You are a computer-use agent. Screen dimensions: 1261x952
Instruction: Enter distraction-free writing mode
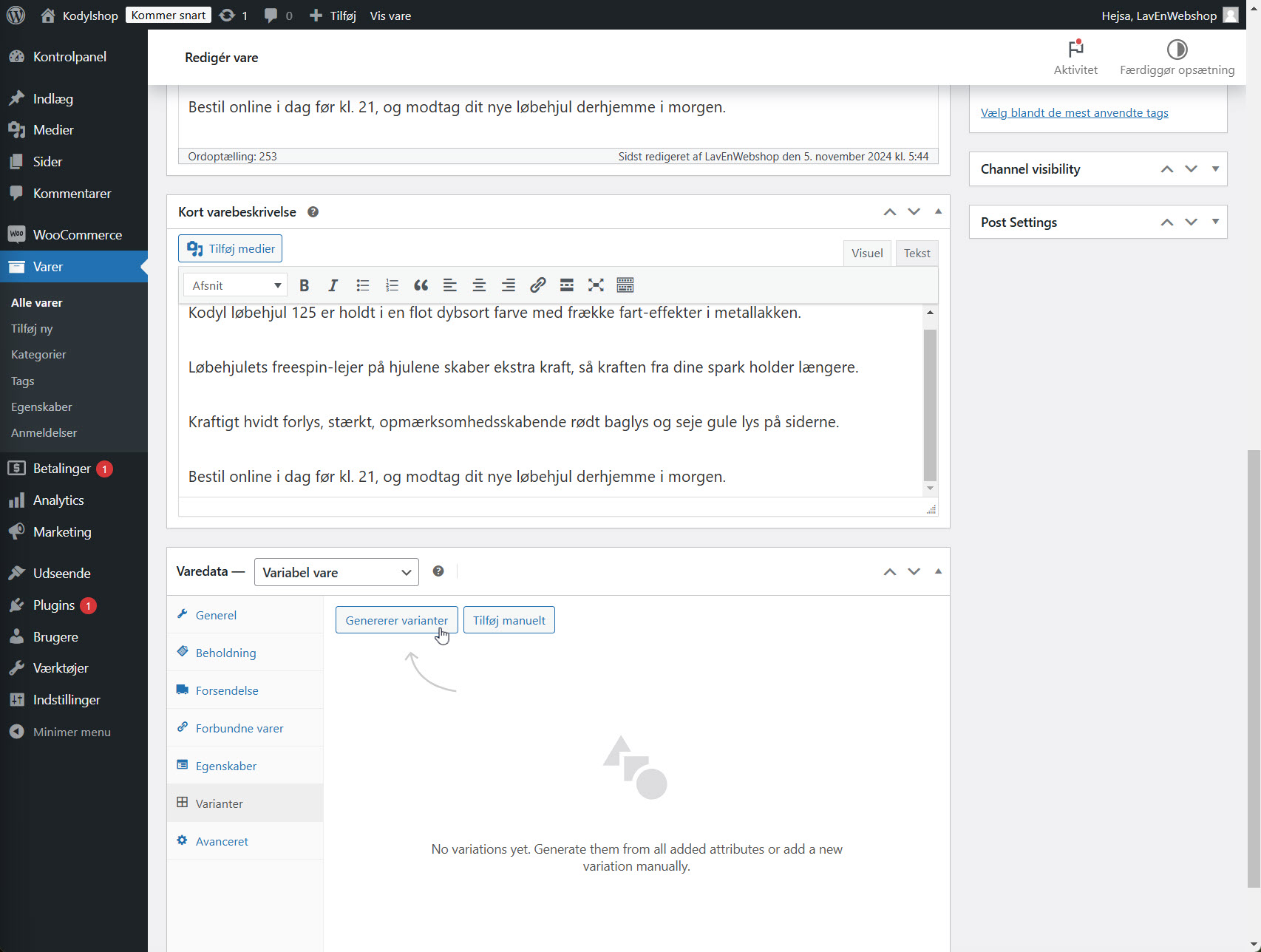pyautogui.click(x=596, y=285)
